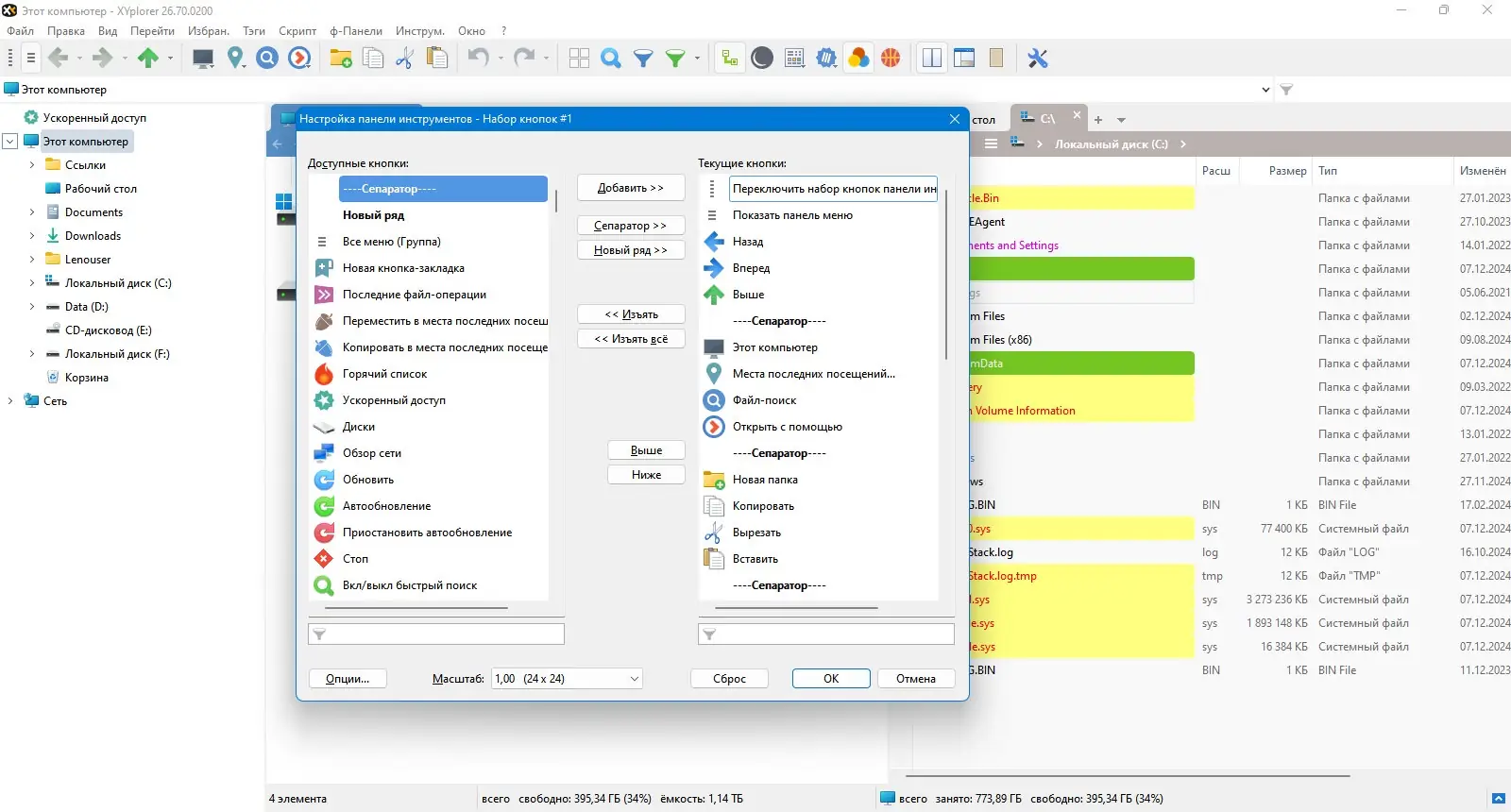The image size is (1511, 812).
Task: Click the Forward arrow in main toolbar
Action: pos(102,59)
